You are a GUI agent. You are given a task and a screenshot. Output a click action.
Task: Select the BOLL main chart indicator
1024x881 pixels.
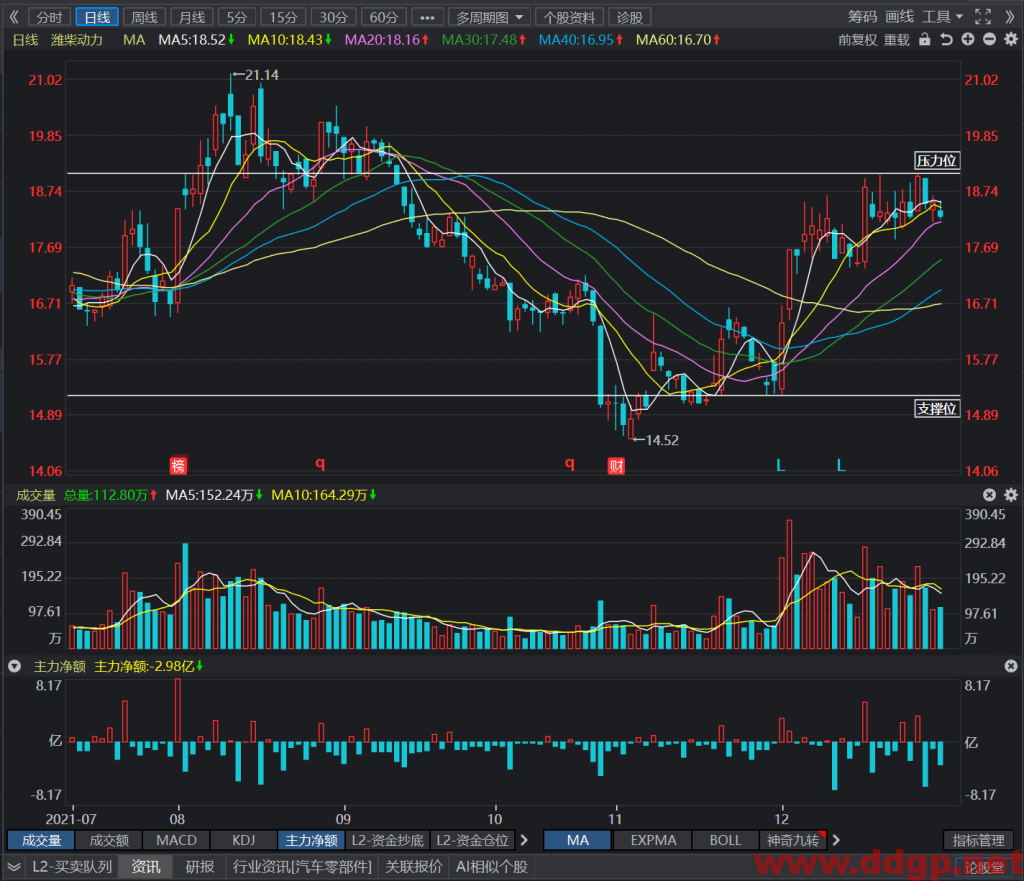(x=725, y=840)
